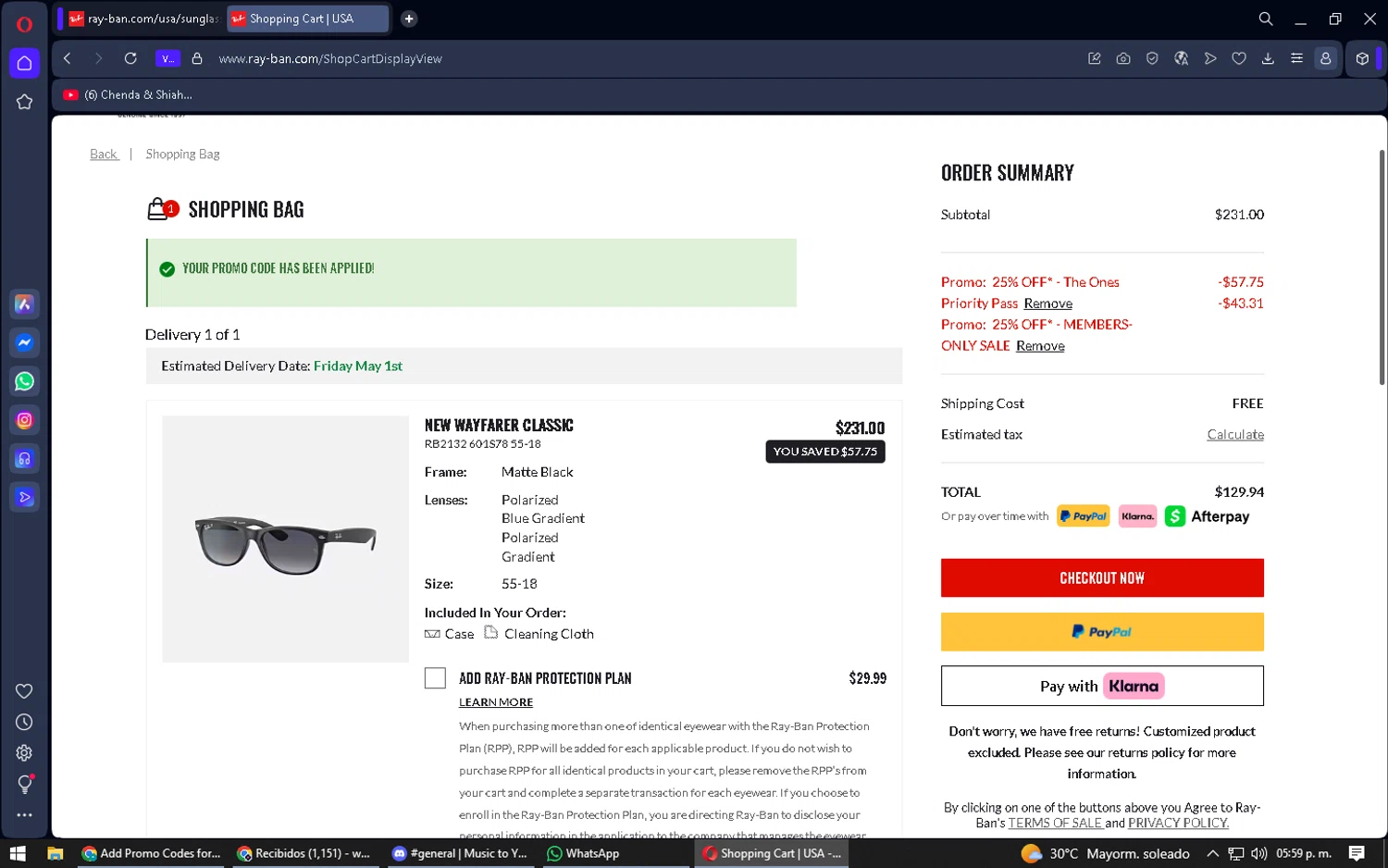Open Opera settings gear in sidebar

pyautogui.click(x=24, y=753)
